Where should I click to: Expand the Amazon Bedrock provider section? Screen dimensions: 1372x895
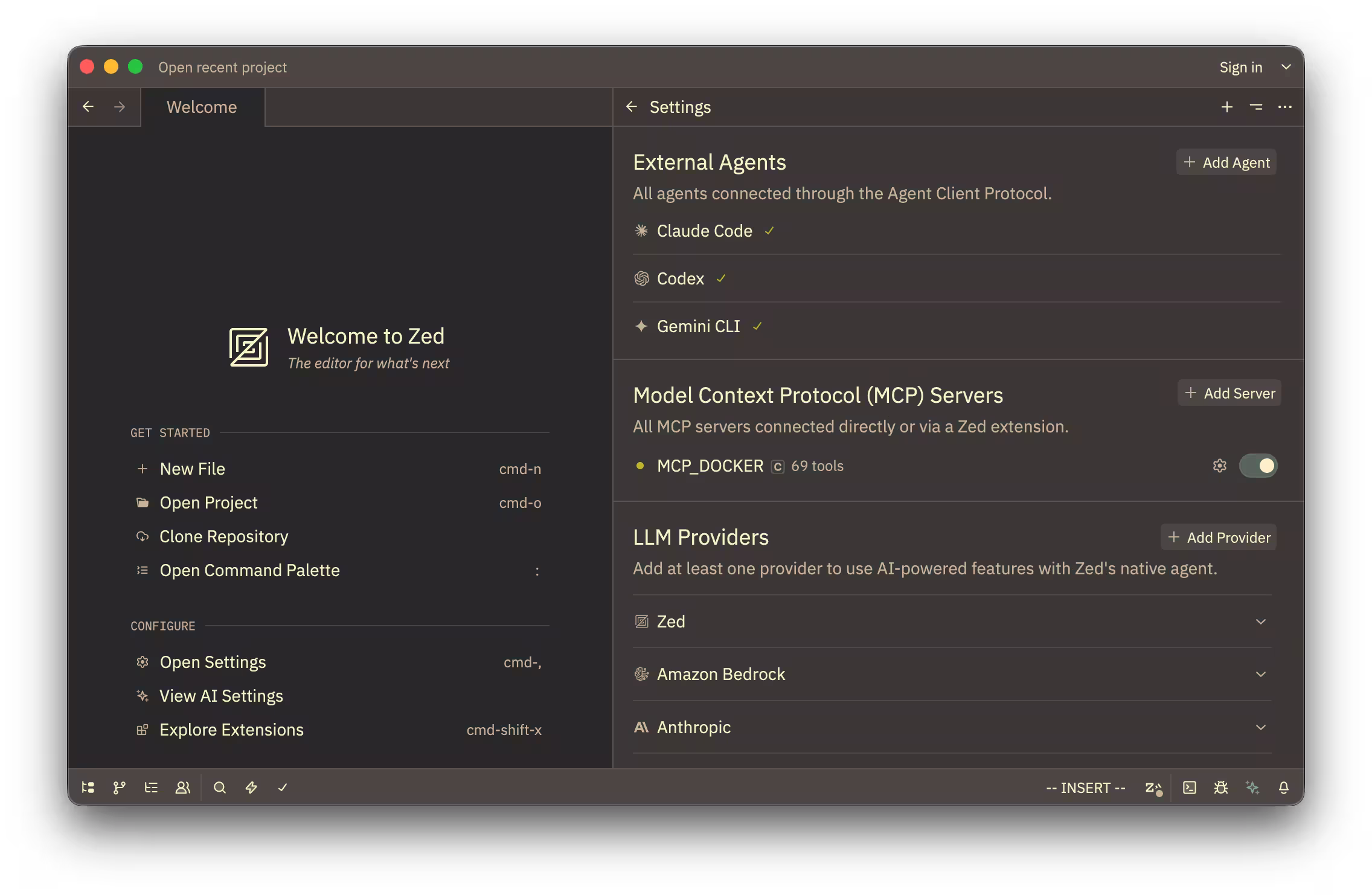tap(1260, 674)
